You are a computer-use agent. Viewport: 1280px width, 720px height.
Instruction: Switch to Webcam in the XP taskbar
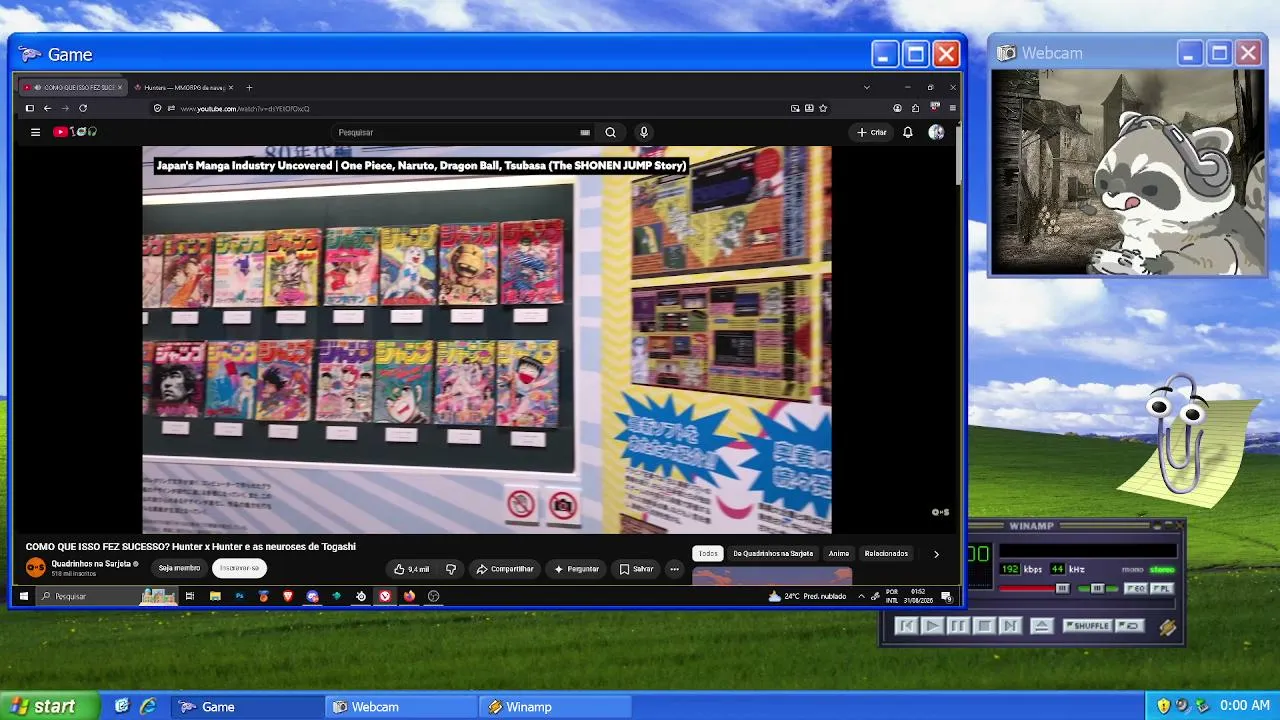400,706
